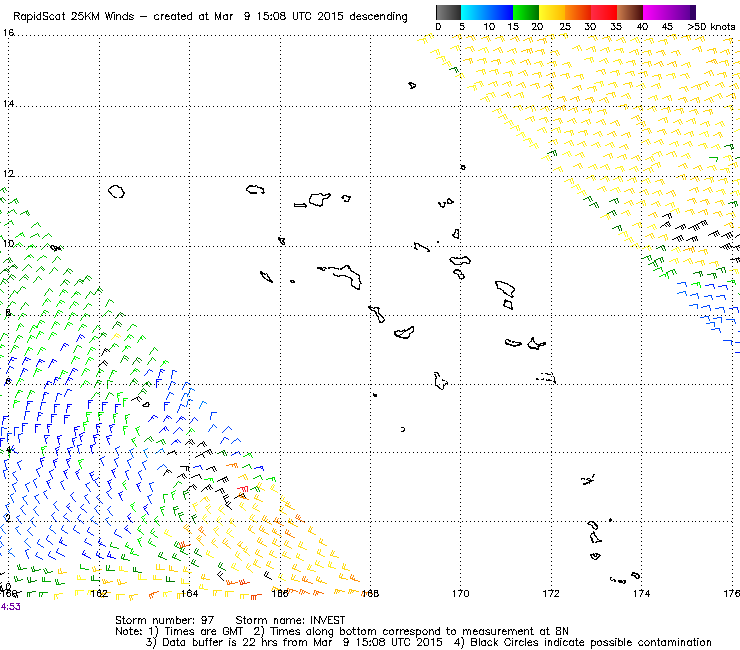Screen dimensions: 740x650
Task: Click the latitude axis label '14'
Action: [8, 103]
